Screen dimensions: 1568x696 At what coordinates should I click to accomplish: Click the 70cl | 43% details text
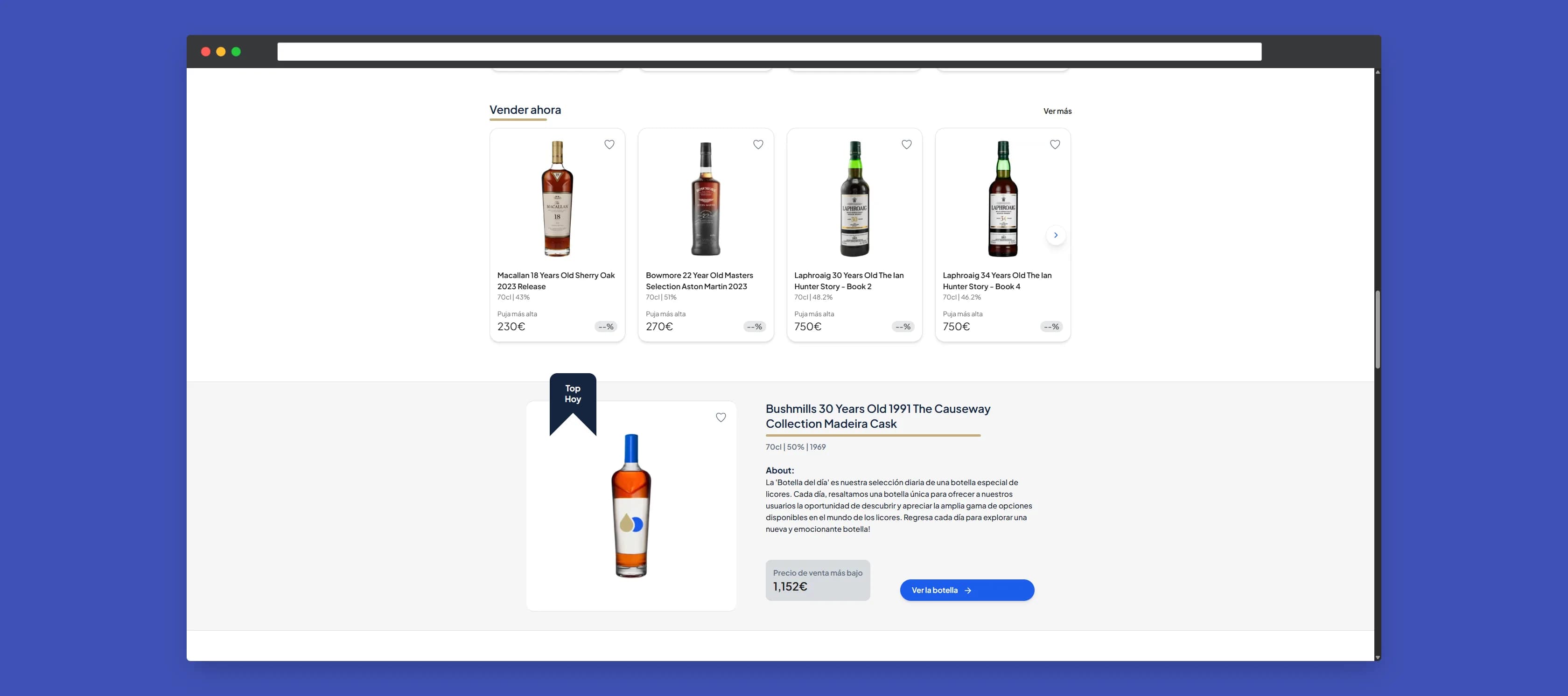click(x=513, y=298)
